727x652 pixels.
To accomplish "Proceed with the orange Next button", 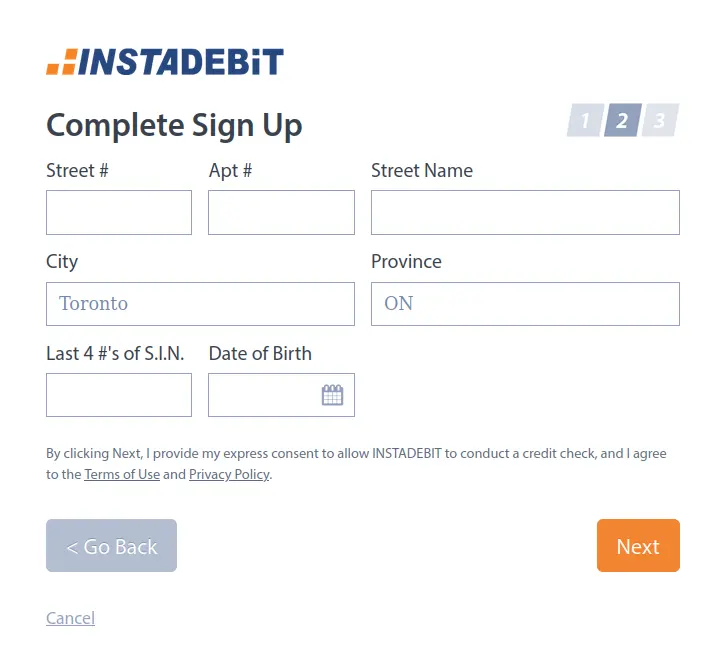I will point(638,545).
